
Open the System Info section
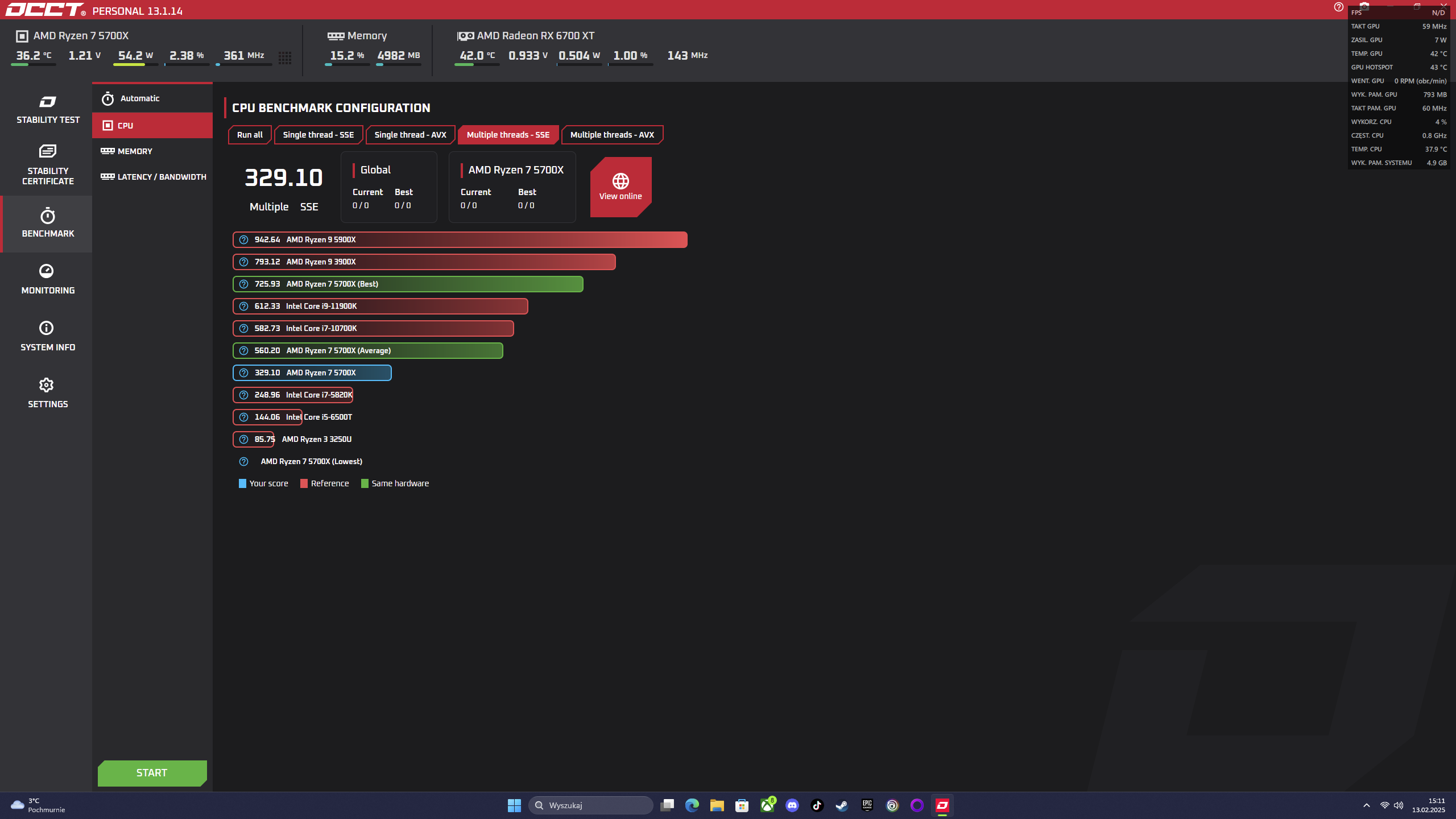pyautogui.click(x=48, y=336)
